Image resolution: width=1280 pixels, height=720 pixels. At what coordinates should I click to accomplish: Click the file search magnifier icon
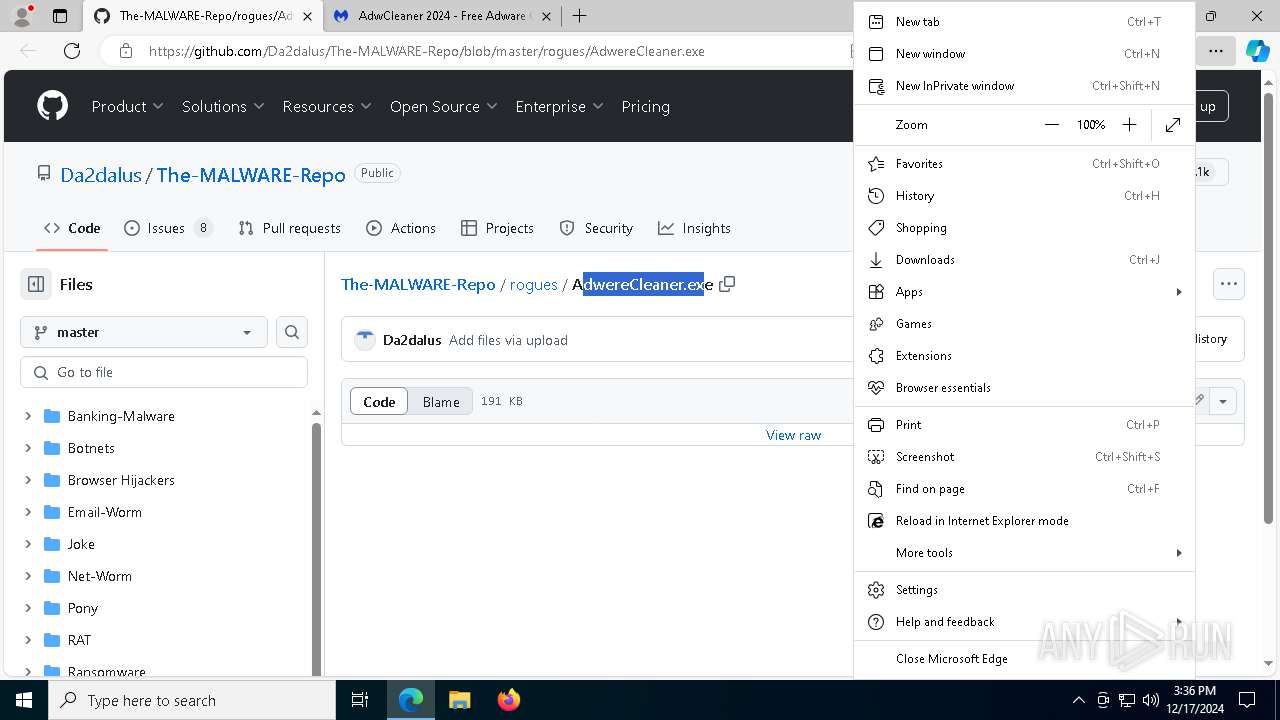(x=292, y=332)
